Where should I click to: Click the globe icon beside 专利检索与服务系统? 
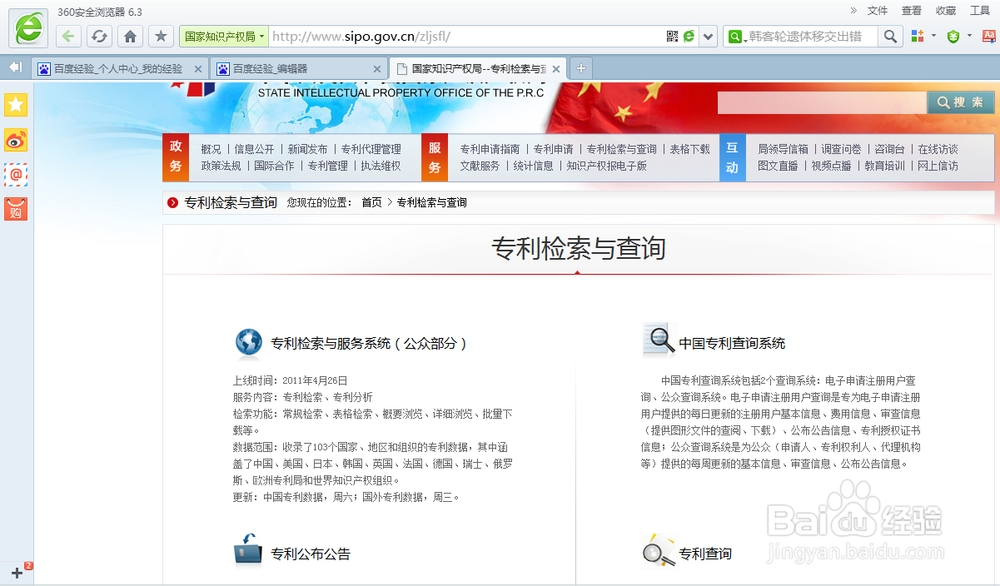coord(249,342)
